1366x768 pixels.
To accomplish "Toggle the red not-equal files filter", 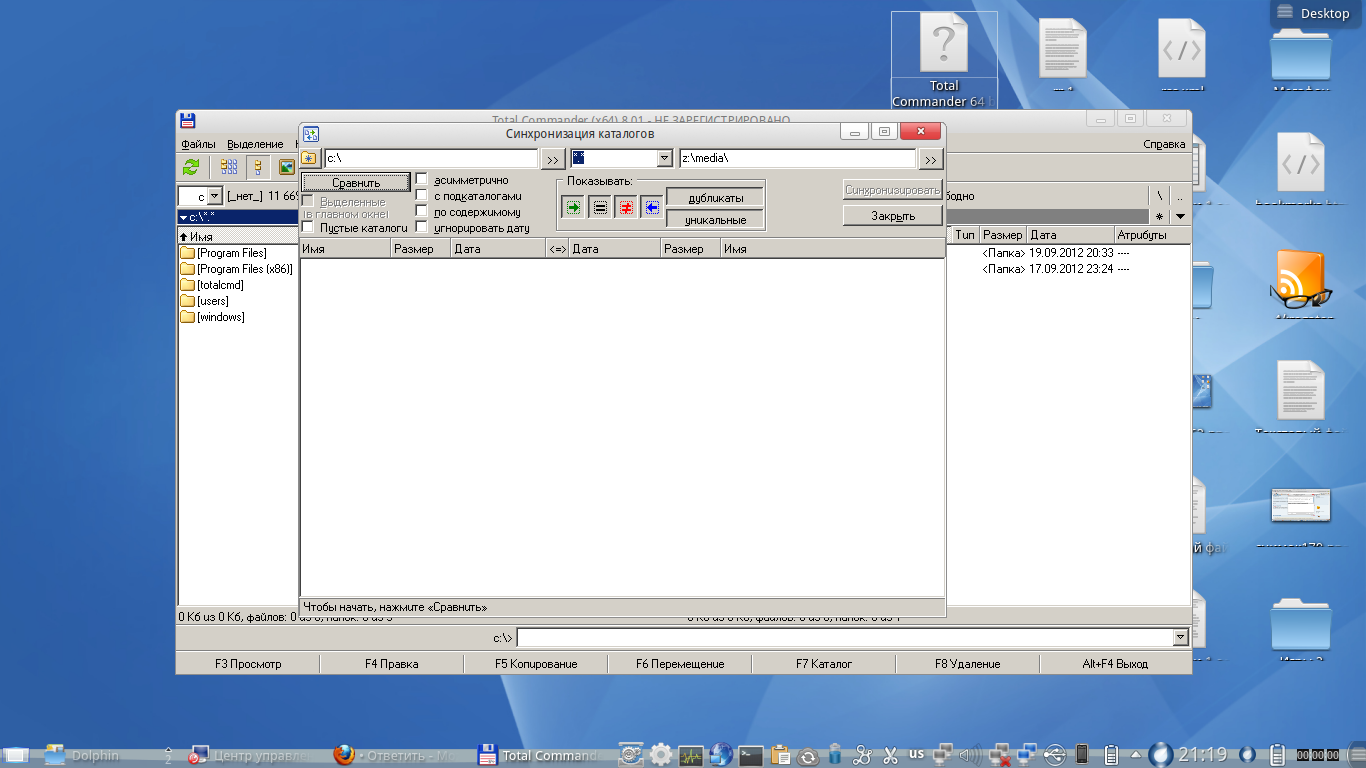I will click(625, 207).
